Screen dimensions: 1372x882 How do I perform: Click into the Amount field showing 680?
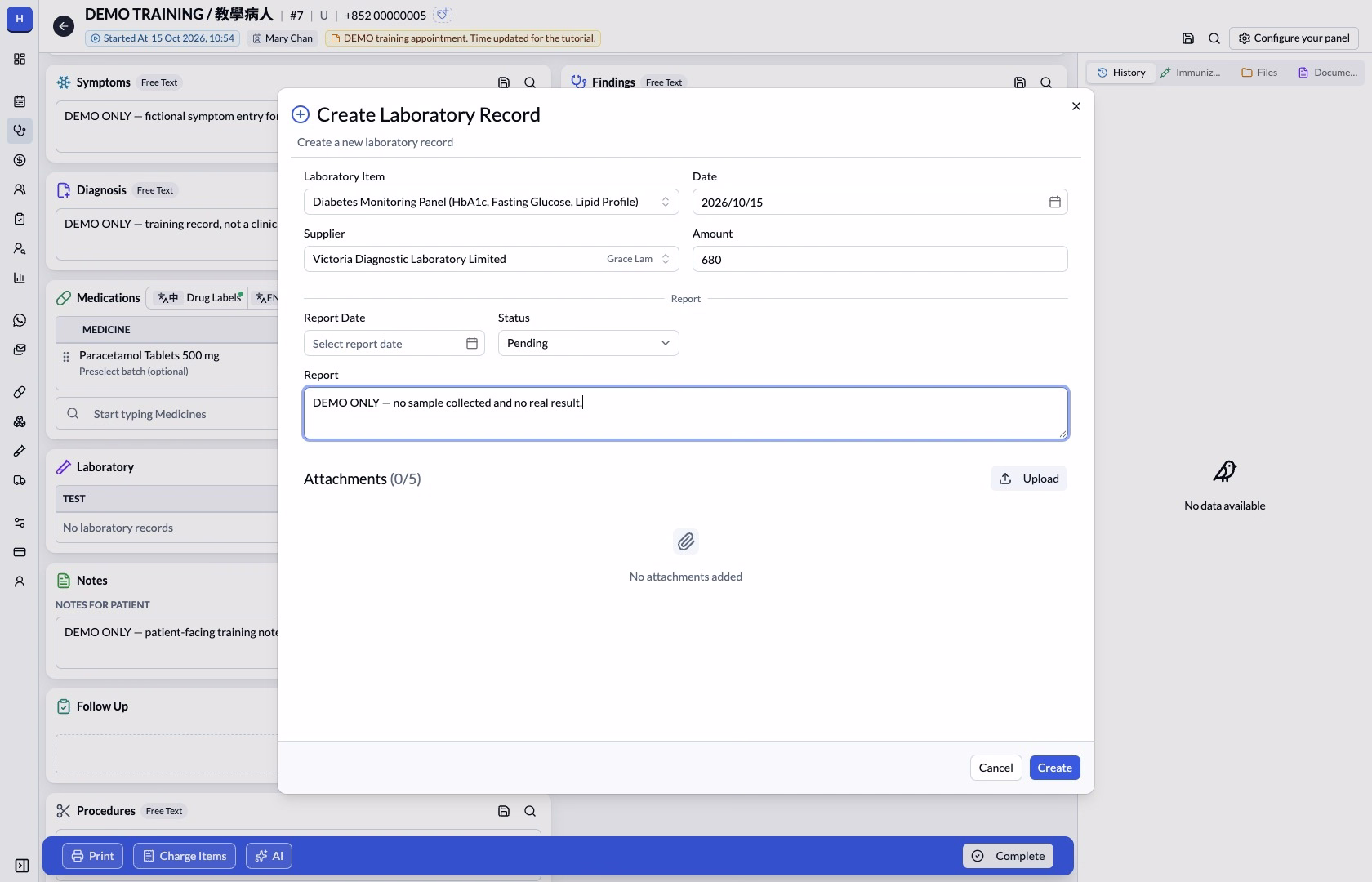(x=880, y=259)
